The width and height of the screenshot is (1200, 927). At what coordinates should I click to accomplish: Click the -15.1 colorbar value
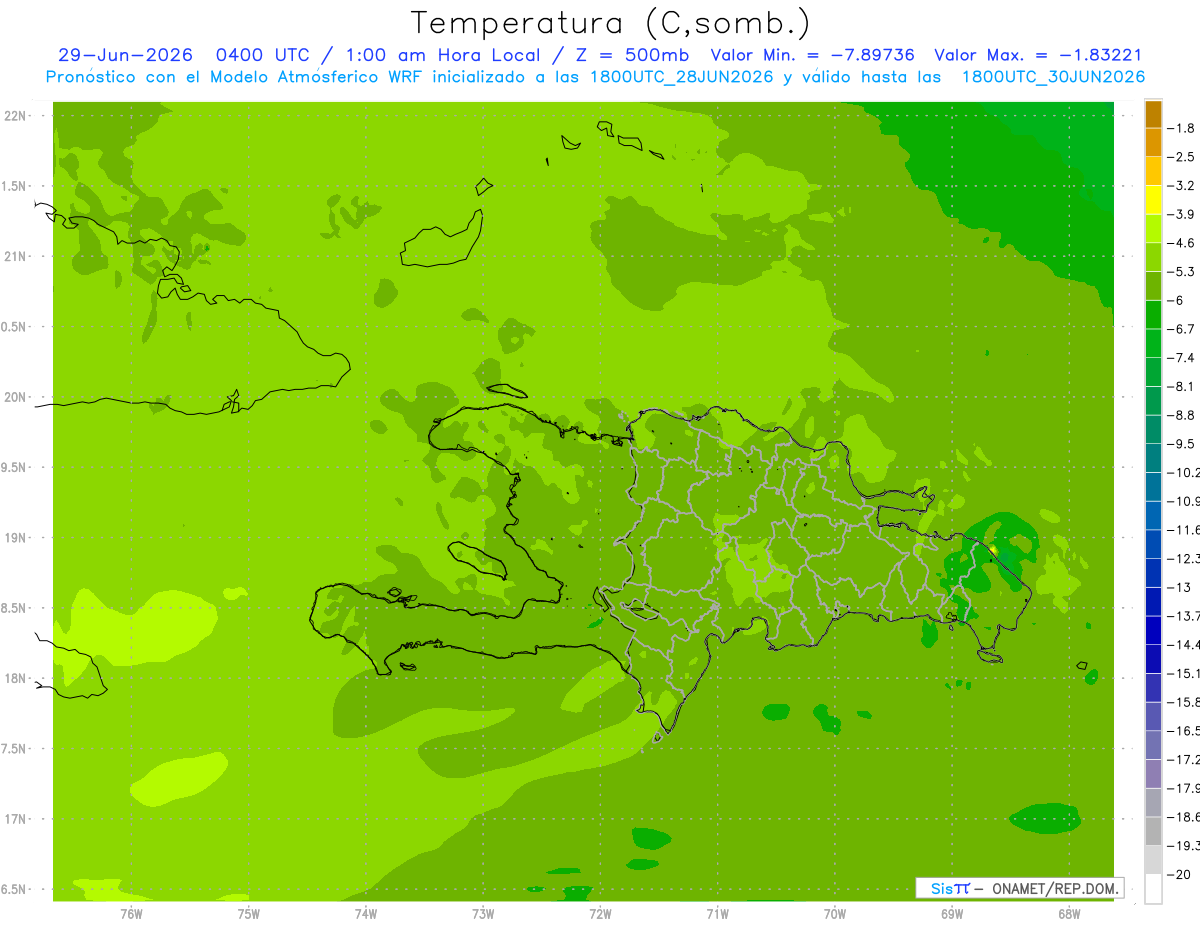[x=1184, y=673]
